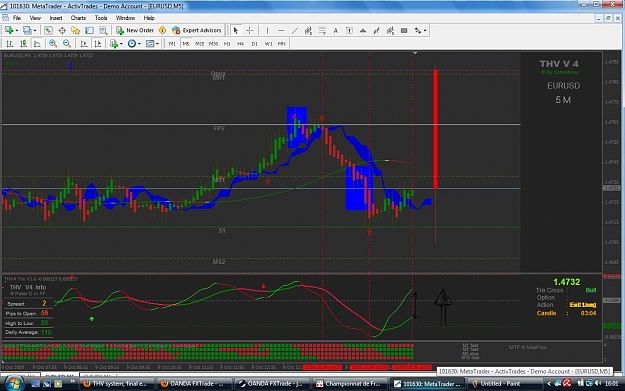Click the EURUSD symbol label
The height and width of the screenshot is (391, 625).
(563, 86)
